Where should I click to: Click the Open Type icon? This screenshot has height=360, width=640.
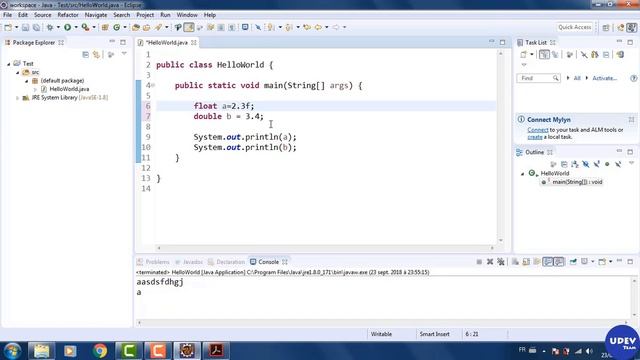point(136,27)
